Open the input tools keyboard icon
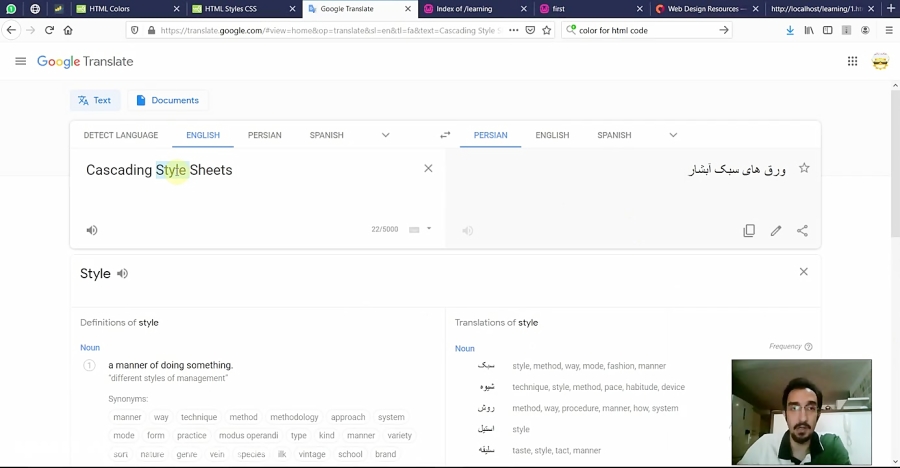This screenshot has height=468, width=900. [x=414, y=230]
